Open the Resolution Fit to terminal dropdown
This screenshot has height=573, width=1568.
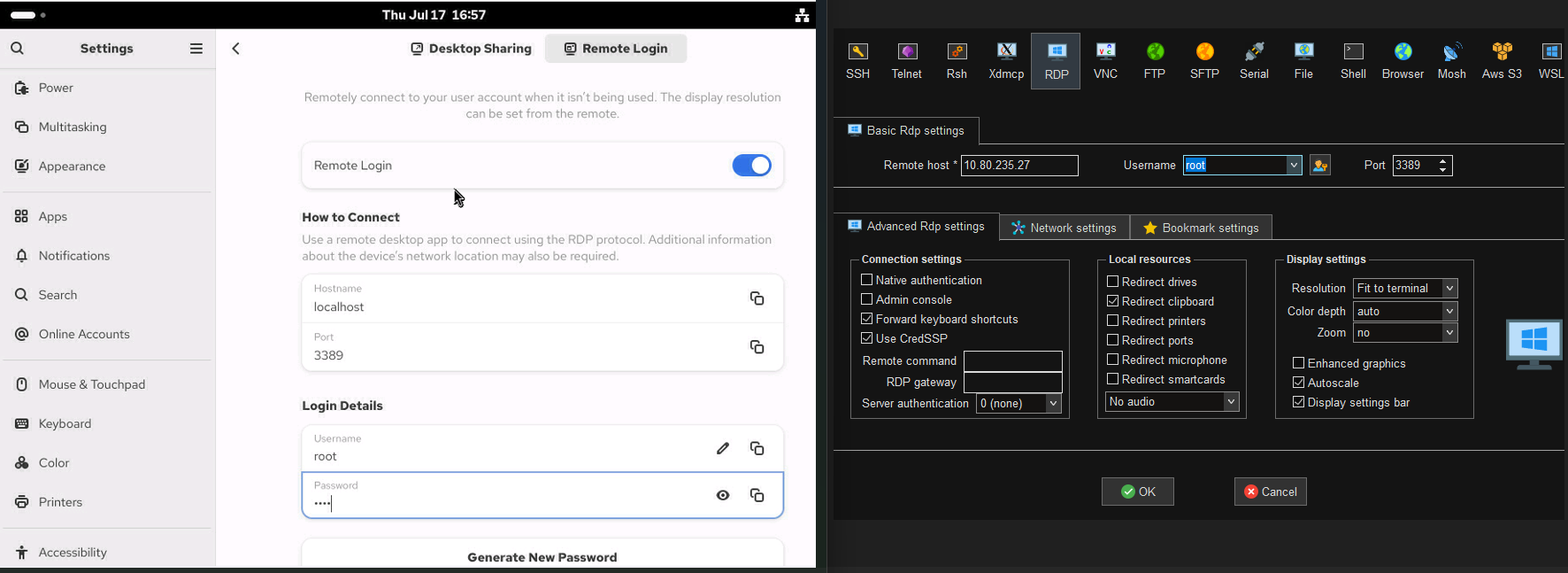[1449, 289]
